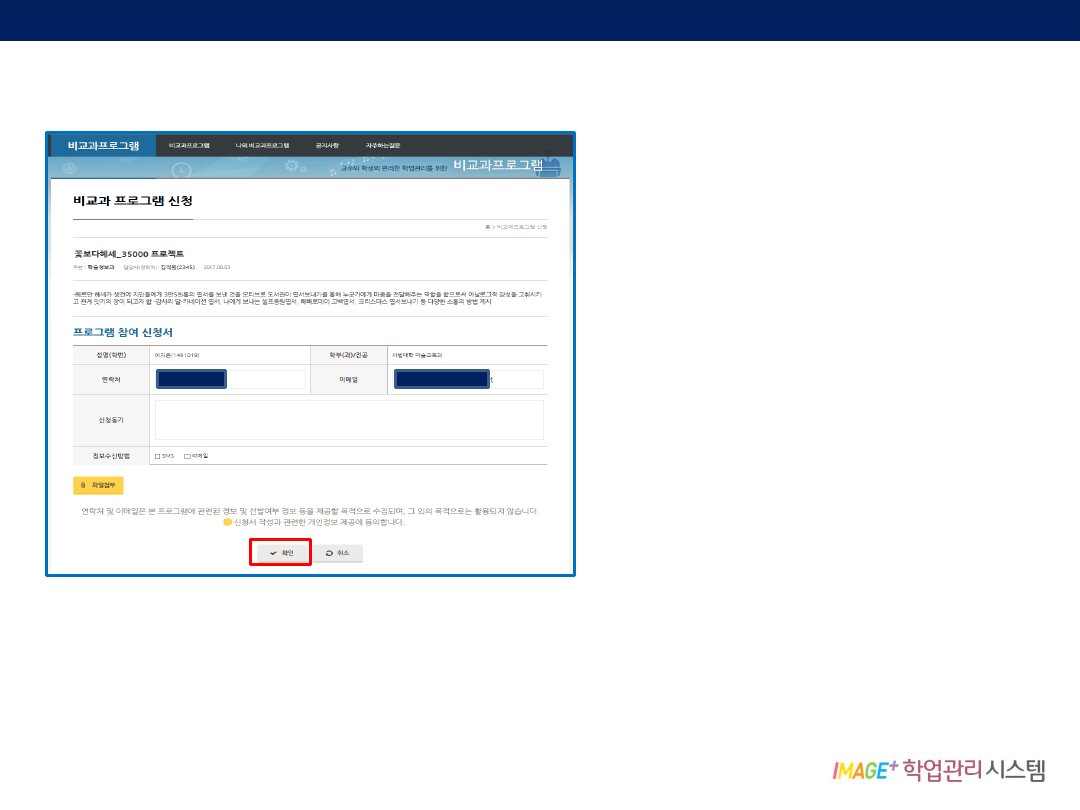Screen dimensions: 1080x810
Task: Click the yellow 파일첨부 button
Action: 98,485
